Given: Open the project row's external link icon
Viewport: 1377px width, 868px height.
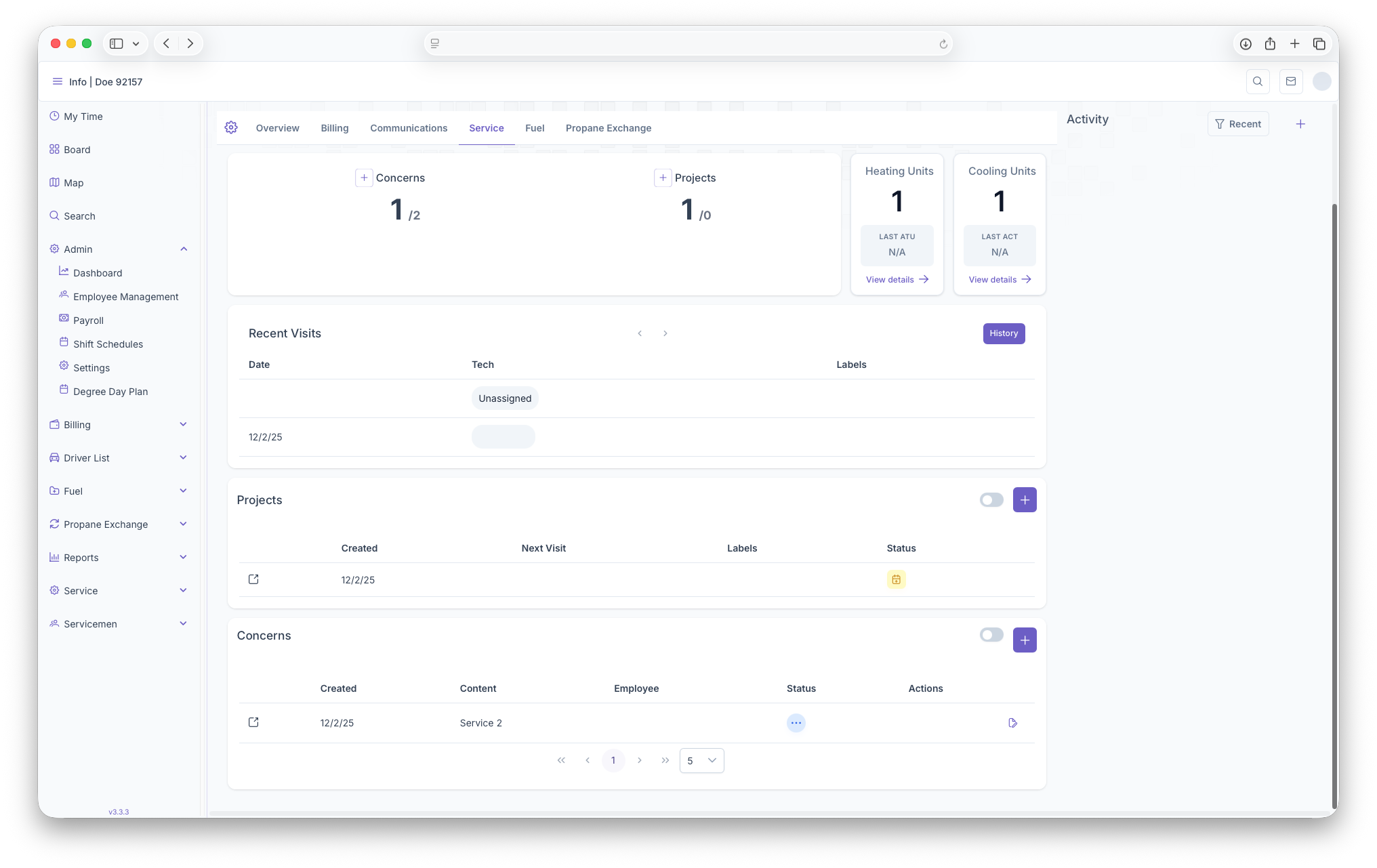Looking at the screenshot, I should 253,579.
